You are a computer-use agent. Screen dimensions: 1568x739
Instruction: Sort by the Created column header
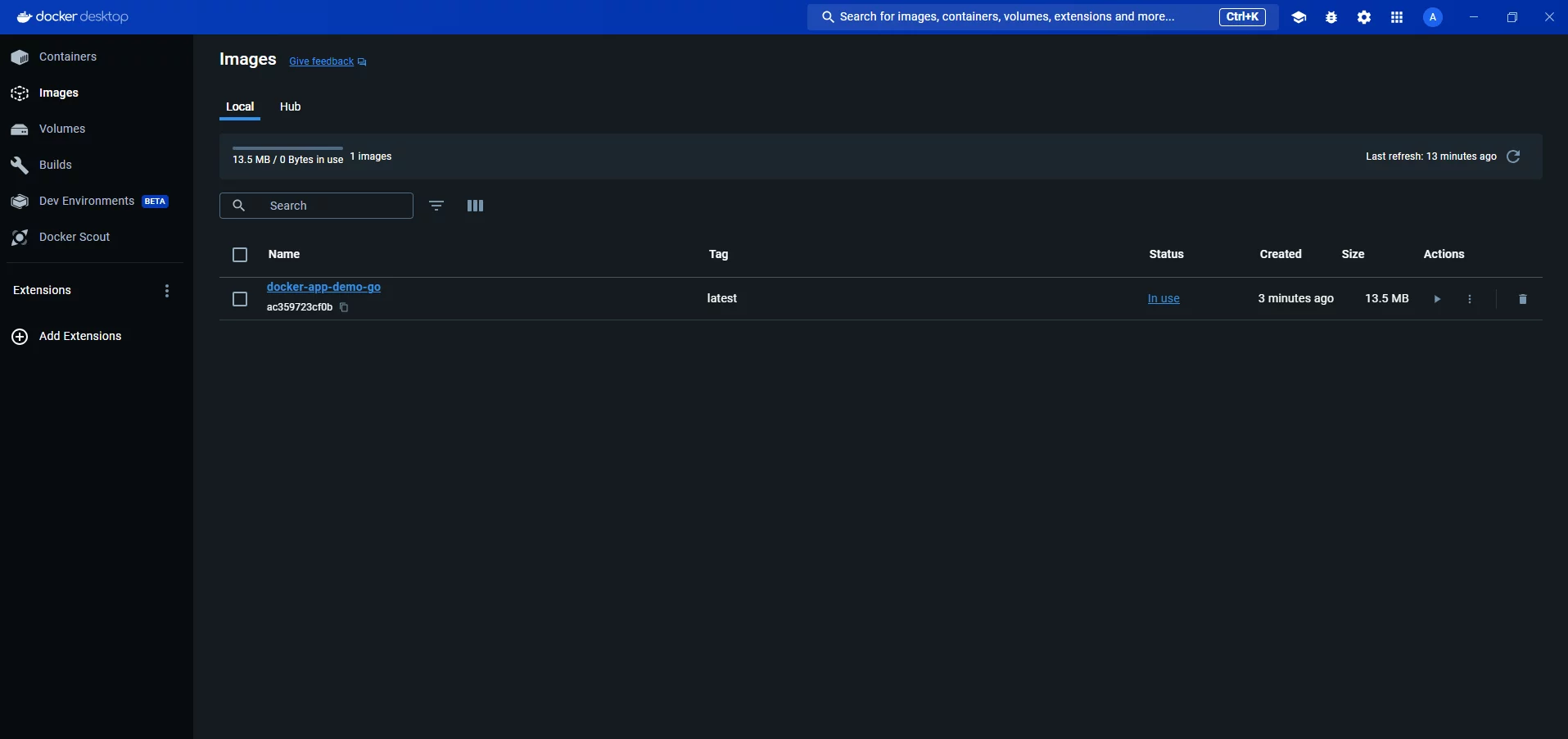pos(1281,254)
